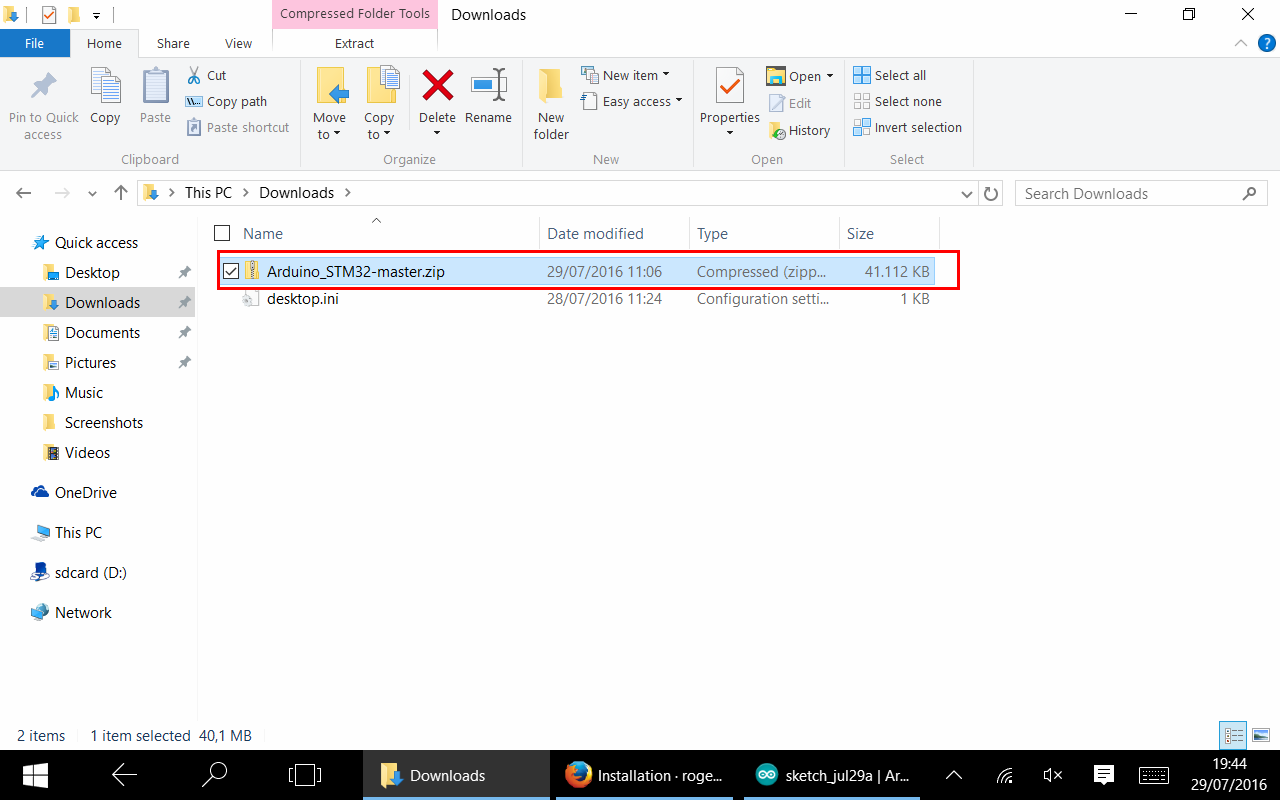The width and height of the screenshot is (1280, 800).
Task: Open Recent locations dropdown arrow
Action: [x=92, y=194]
